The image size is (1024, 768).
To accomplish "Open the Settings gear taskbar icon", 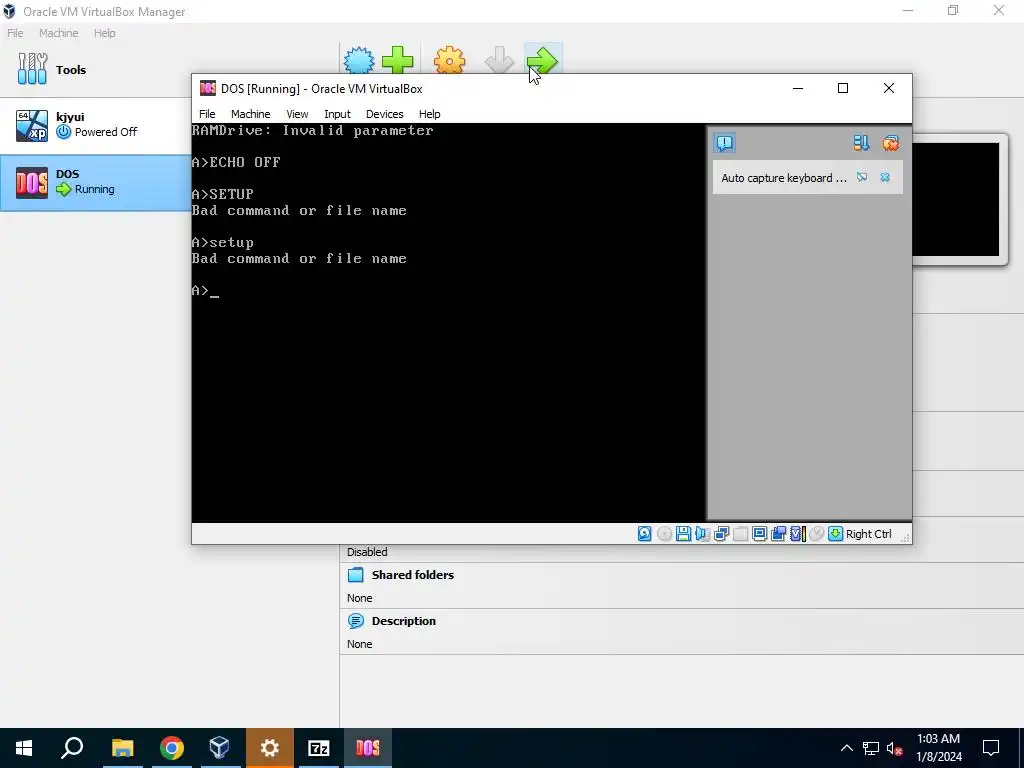I will click(270, 748).
